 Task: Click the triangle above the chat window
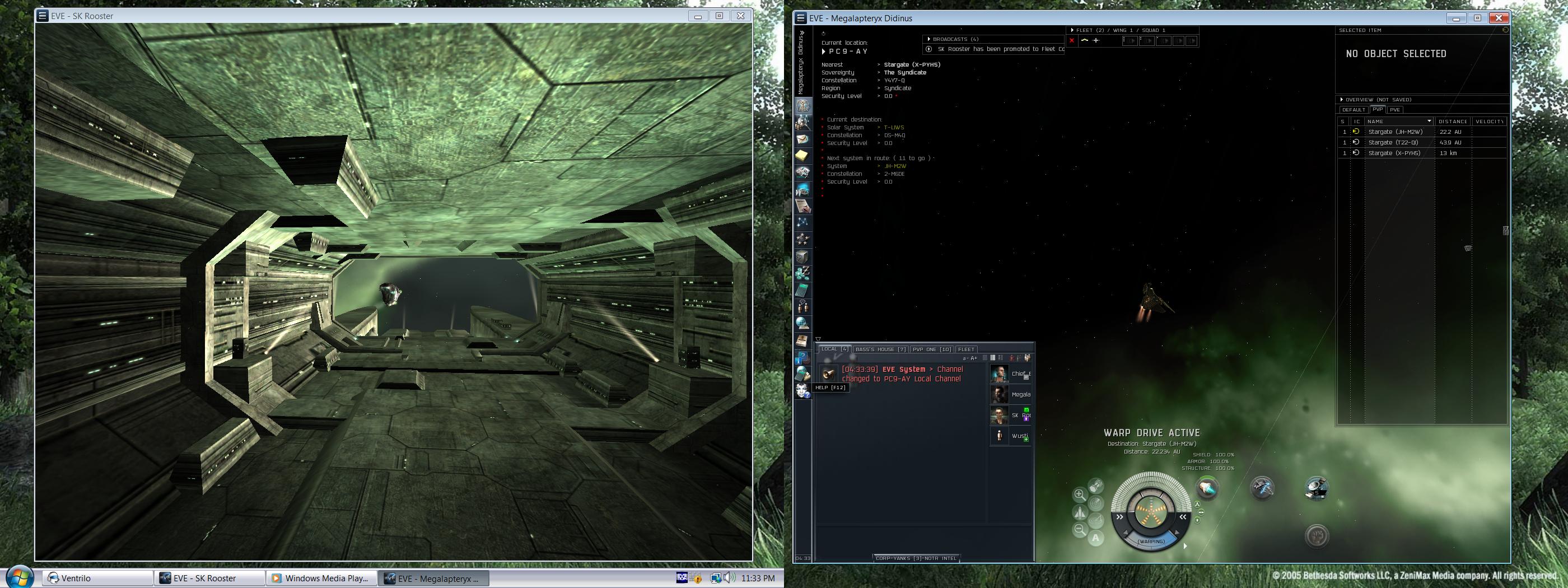click(x=818, y=340)
